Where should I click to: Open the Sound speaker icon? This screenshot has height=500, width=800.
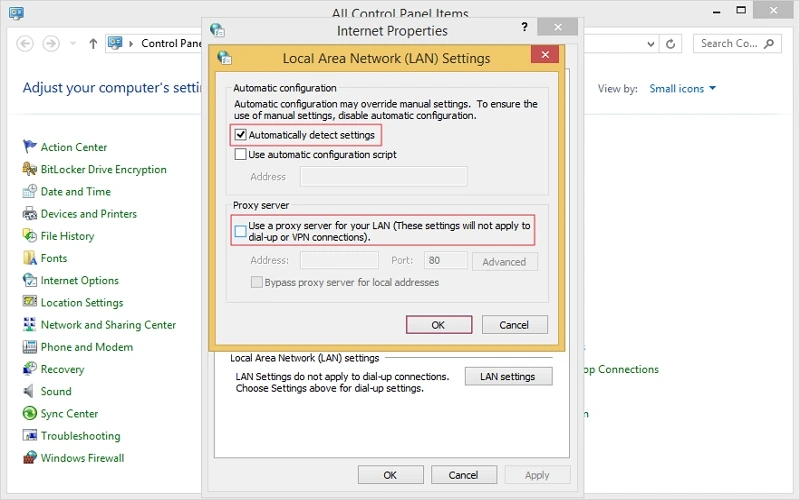[30, 391]
